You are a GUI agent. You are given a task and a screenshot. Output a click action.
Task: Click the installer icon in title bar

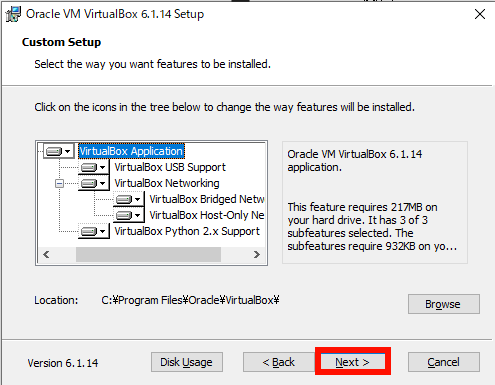coord(13,14)
